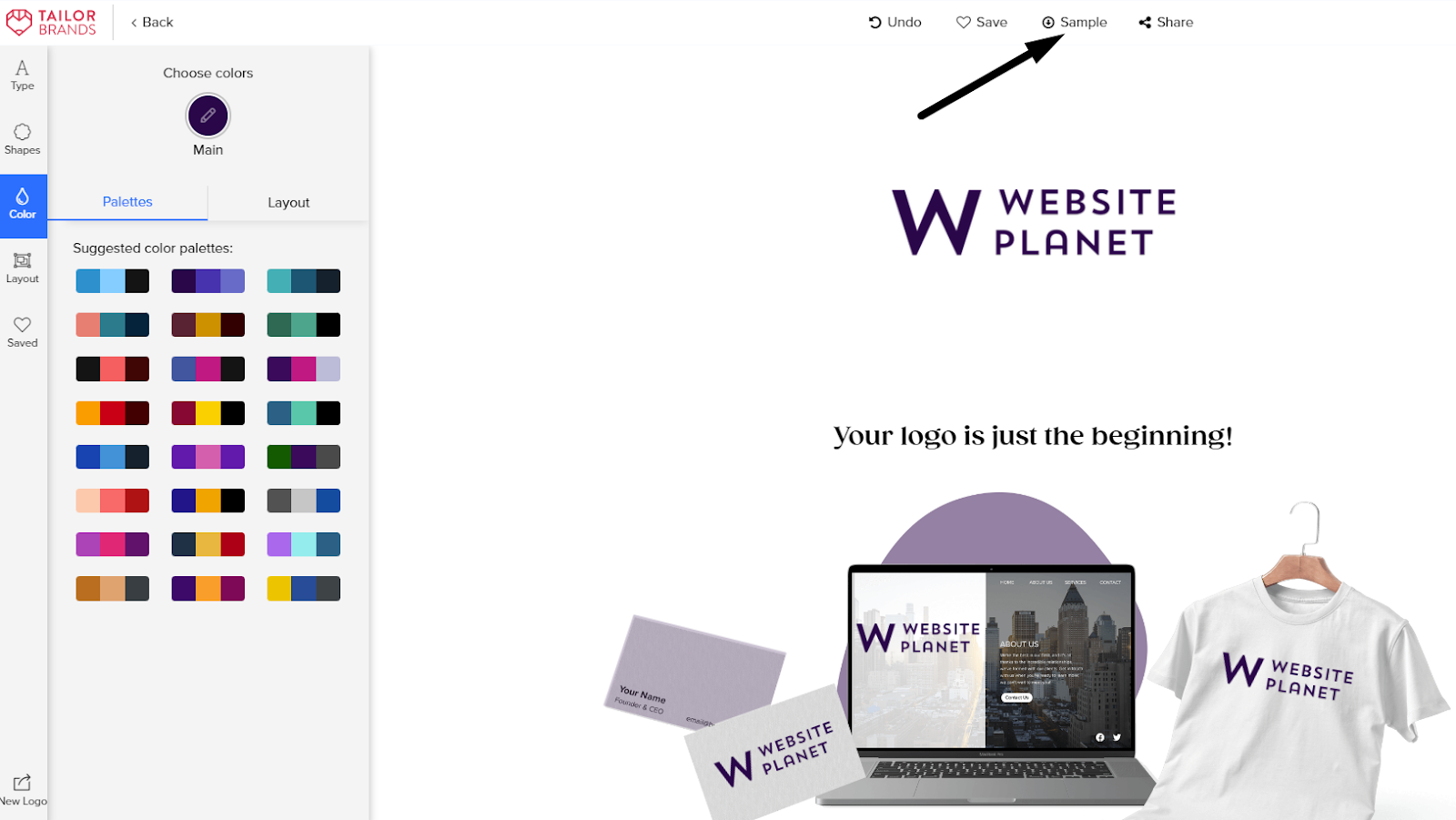The height and width of the screenshot is (820, 1456).
Task: Click the New Logo icon
Action: click(23, 790)
